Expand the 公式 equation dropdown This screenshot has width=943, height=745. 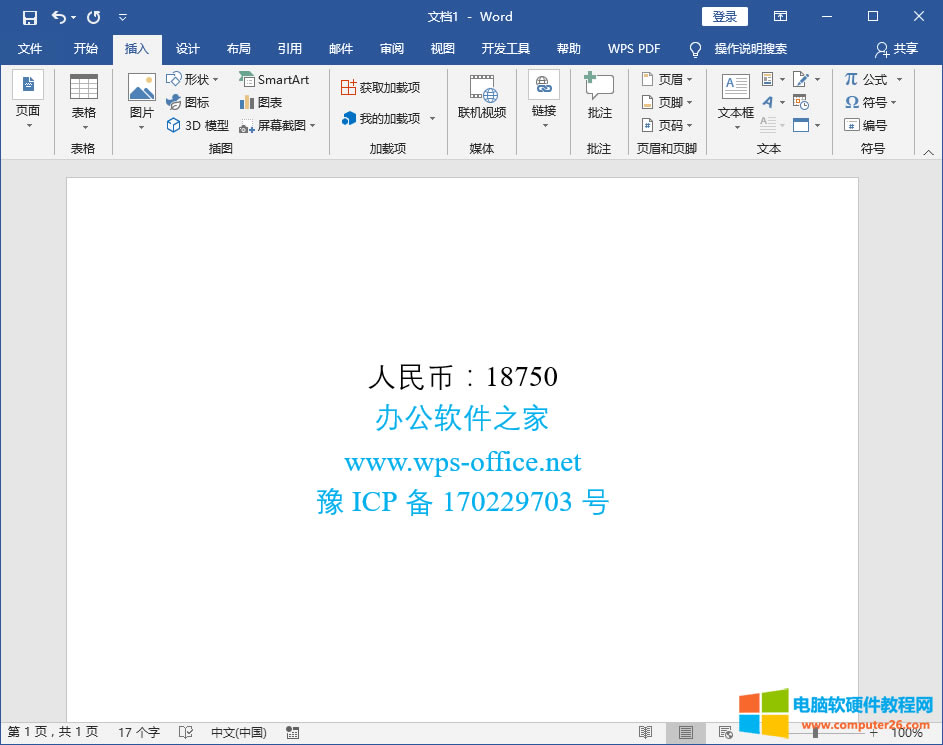pos(899,79)
